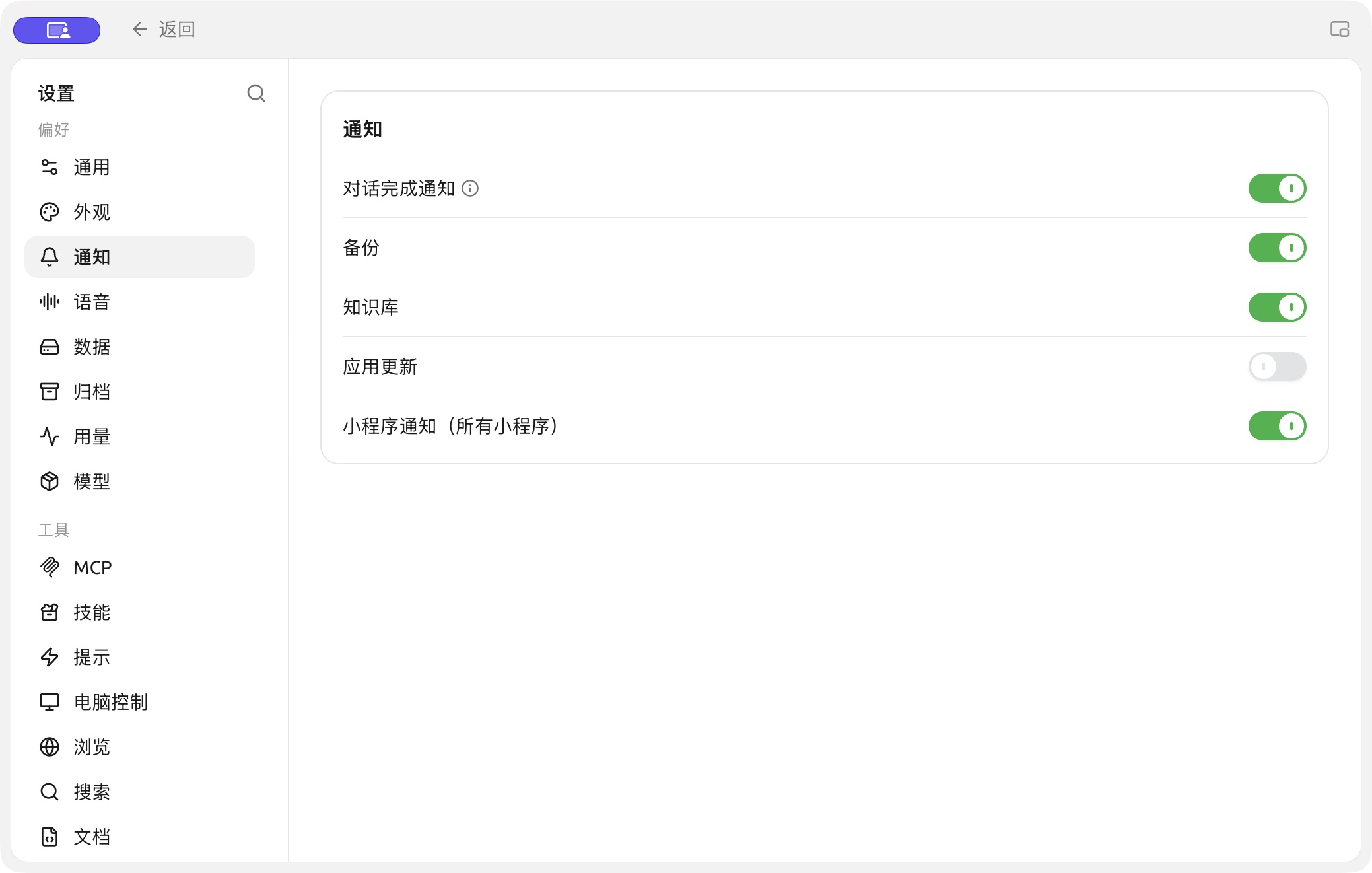This screenshot has height=873, width=1372.
Task: Click the lightning bolt icon for 提示
Action: [x=50, y=657]
